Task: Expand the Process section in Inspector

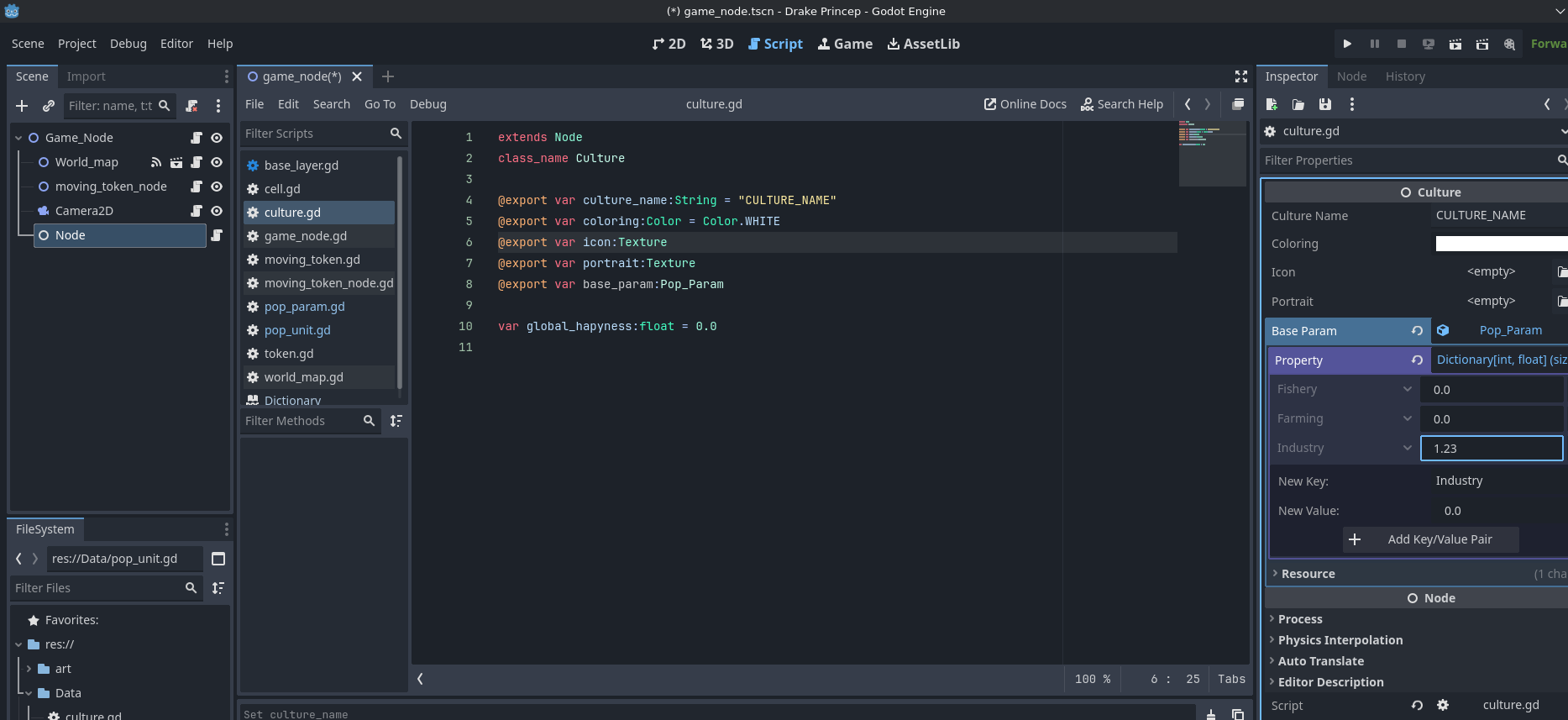Action: [x=1299, y=619]
